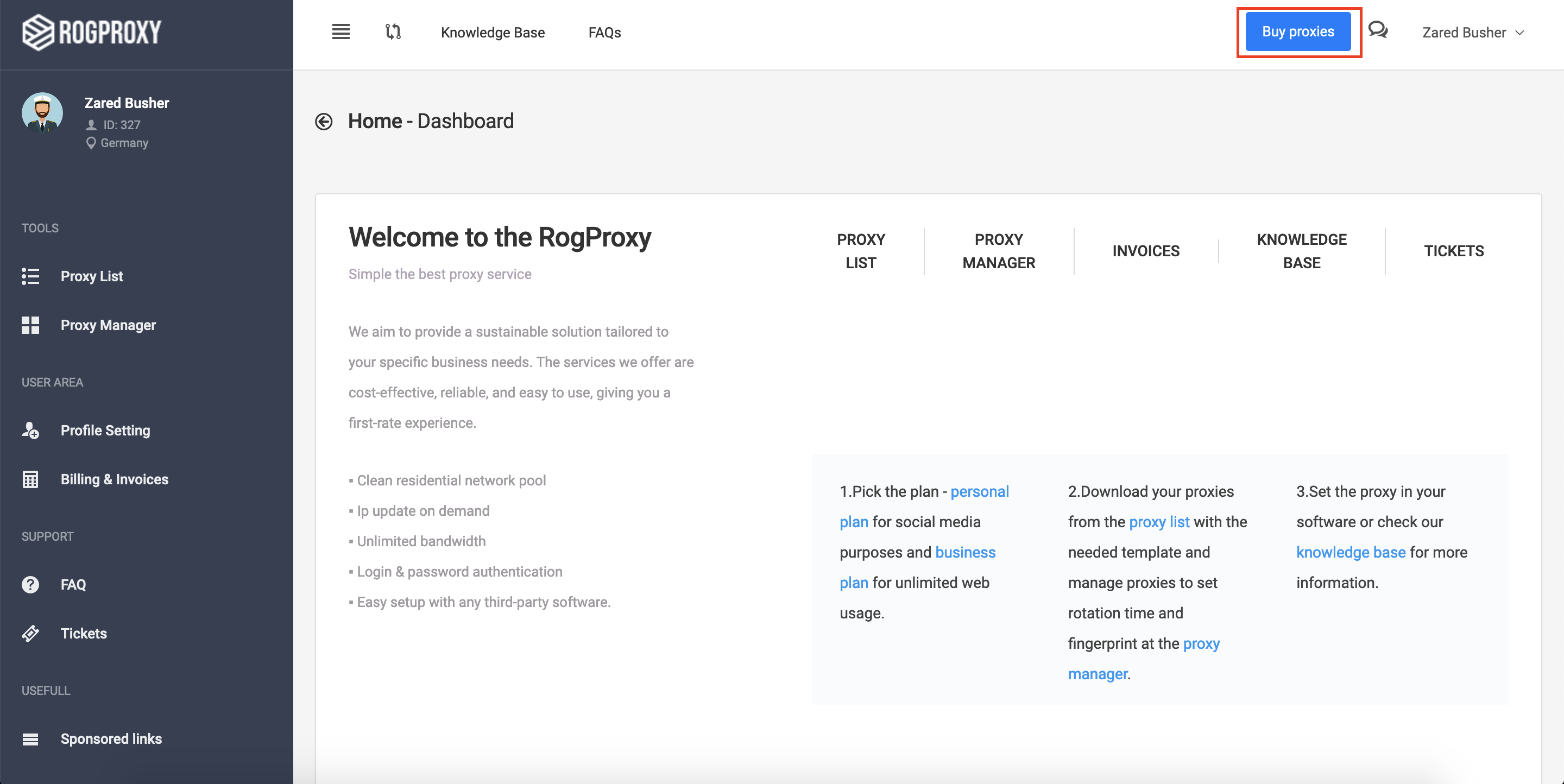Click the sync arrows icon in top bar
1564x784 pixels.
(x=393, y=31)
